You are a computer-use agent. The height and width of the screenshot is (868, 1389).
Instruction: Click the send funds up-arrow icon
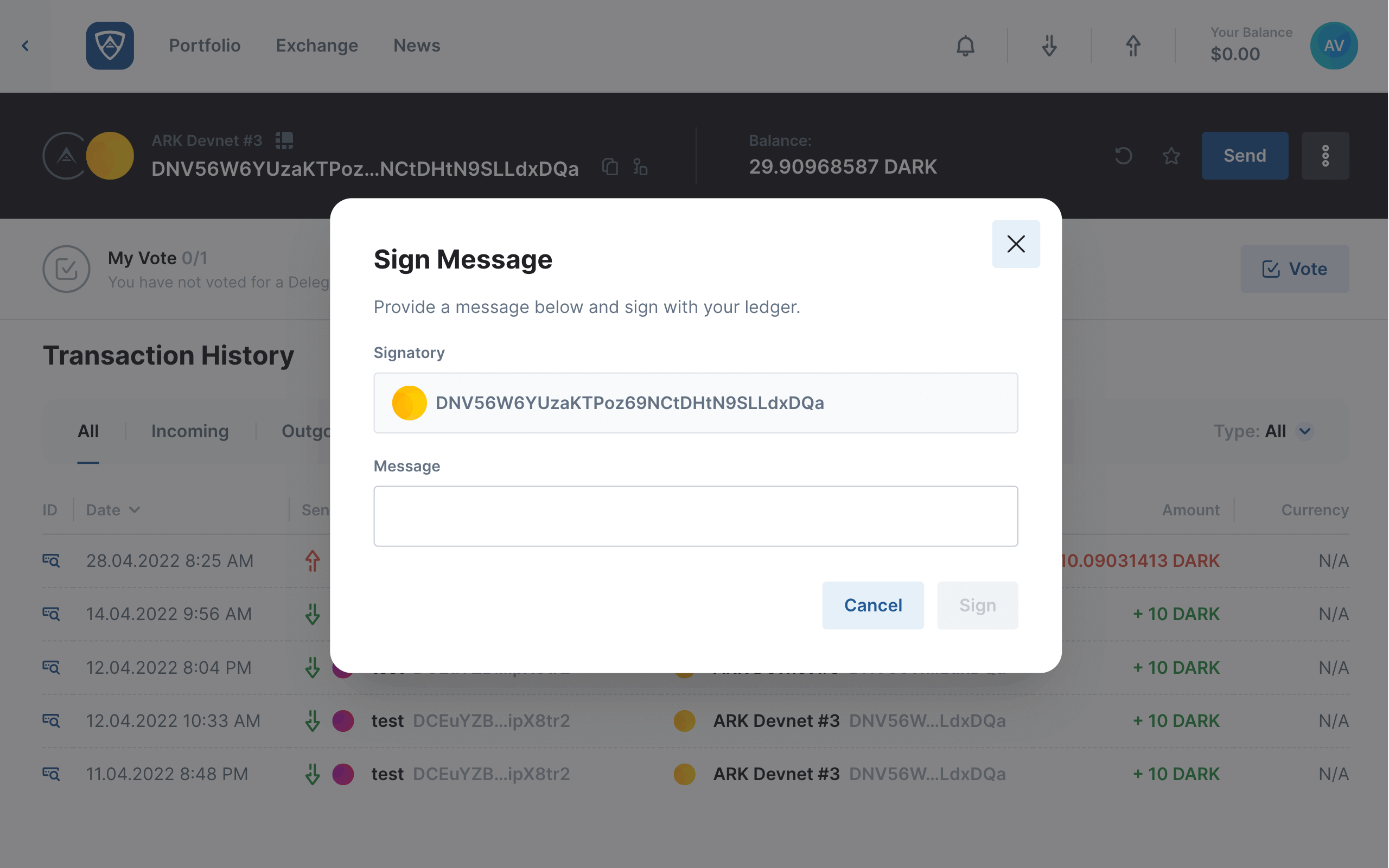1133,46
